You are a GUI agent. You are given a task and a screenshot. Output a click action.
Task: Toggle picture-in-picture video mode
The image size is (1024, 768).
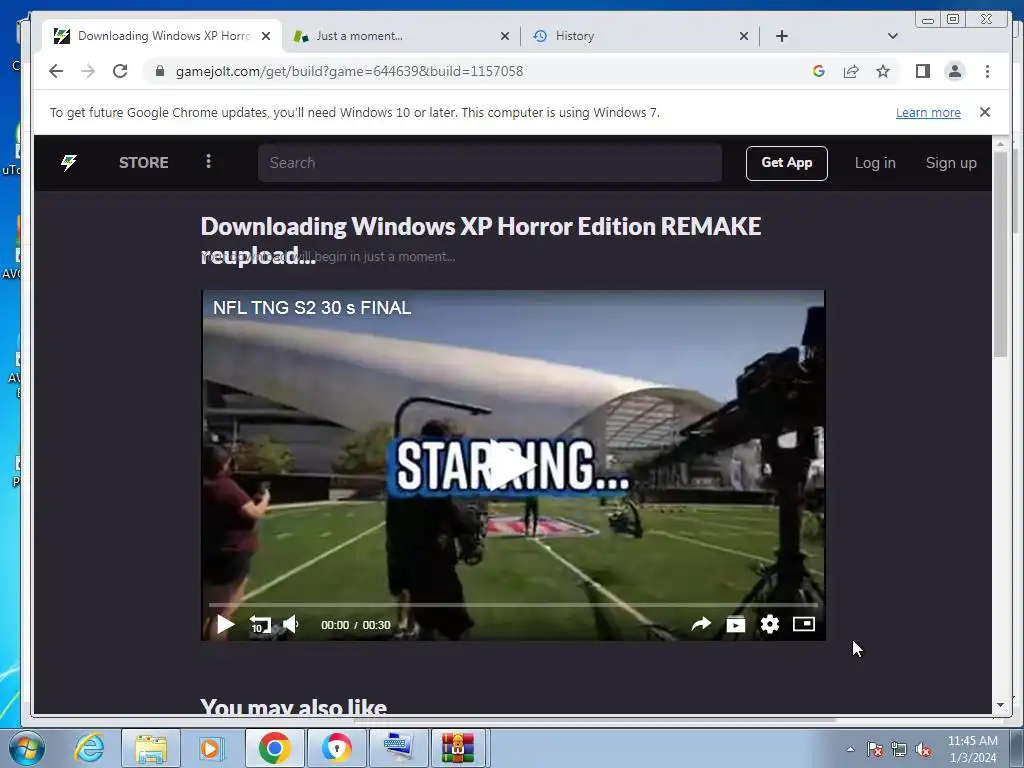point(803,624)
